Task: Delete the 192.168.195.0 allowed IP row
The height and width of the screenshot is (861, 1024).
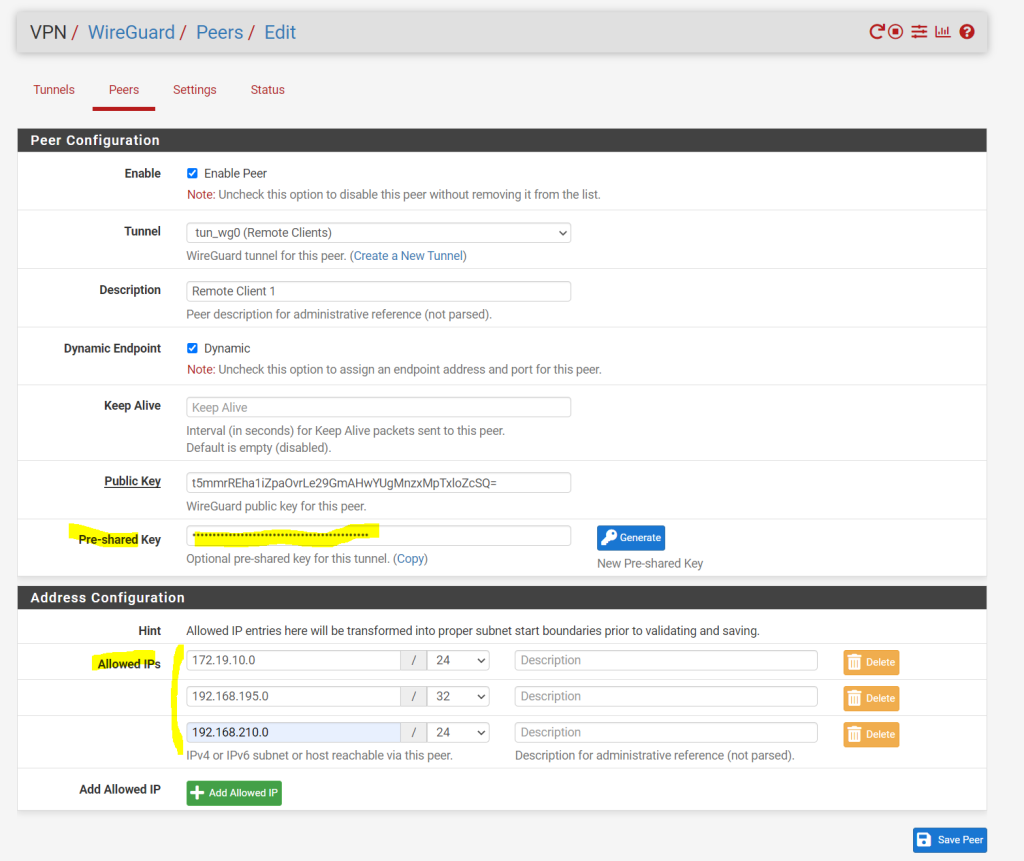Action: click(x=871, y=698)
